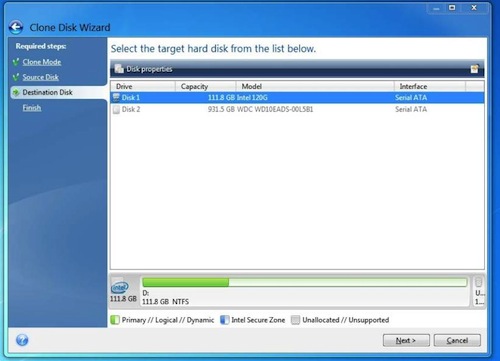Select the Disk 2 WDC row
This screenshot has width=500, height=361.
pos(297,109)
